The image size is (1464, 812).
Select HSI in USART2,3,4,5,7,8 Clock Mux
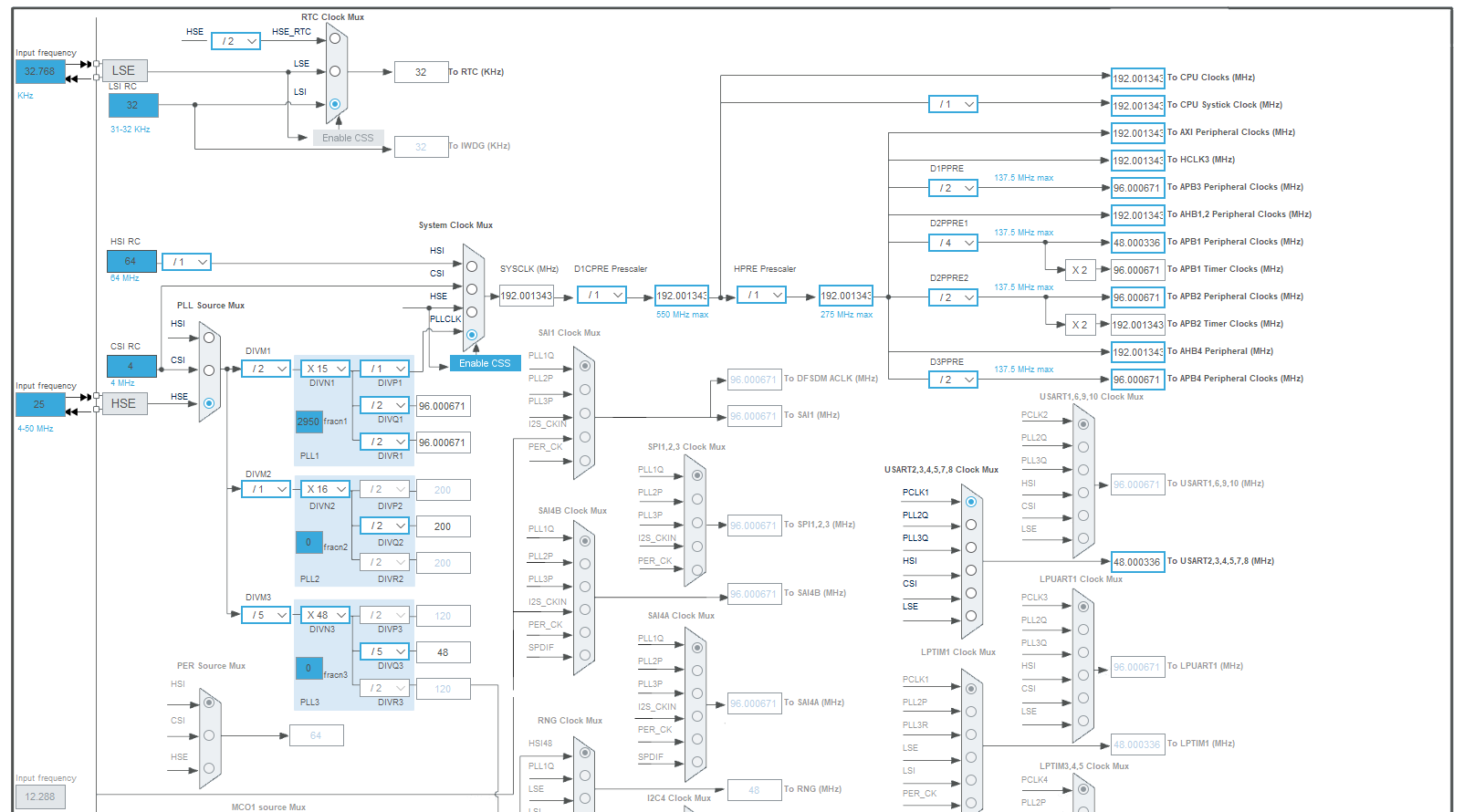click(x=971, y=570)
